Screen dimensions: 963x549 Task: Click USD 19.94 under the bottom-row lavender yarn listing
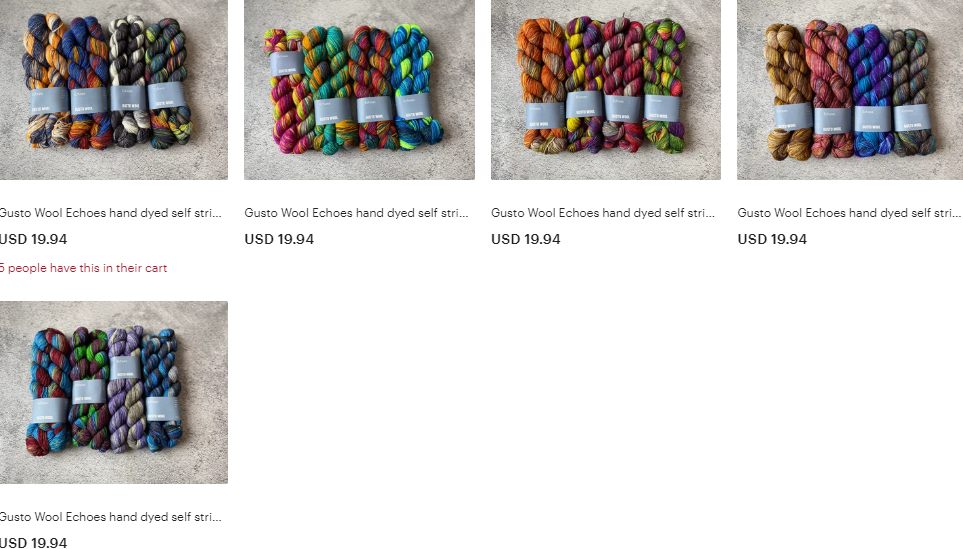coord(33,543)
